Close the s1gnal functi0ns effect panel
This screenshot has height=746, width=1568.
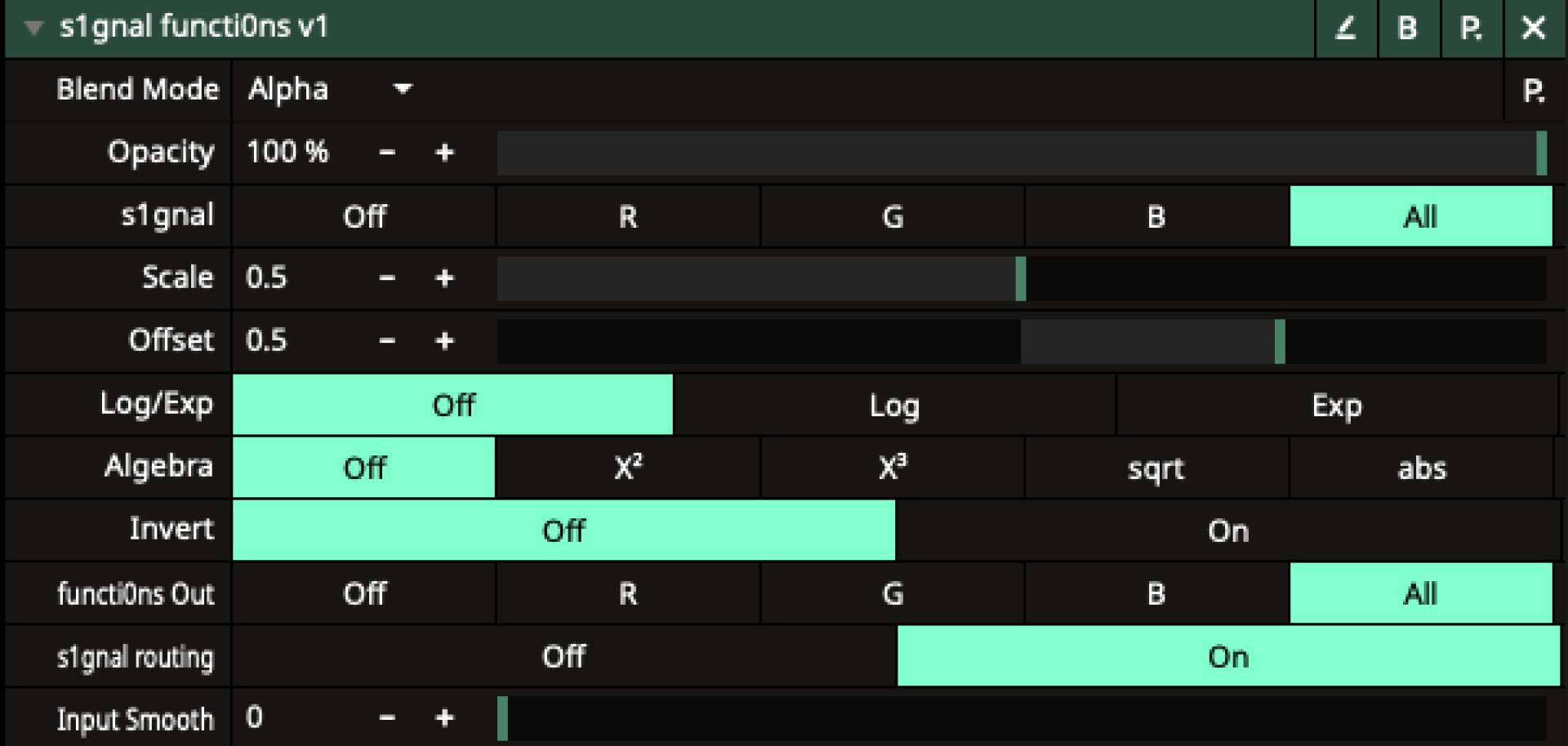[1533, 29]
